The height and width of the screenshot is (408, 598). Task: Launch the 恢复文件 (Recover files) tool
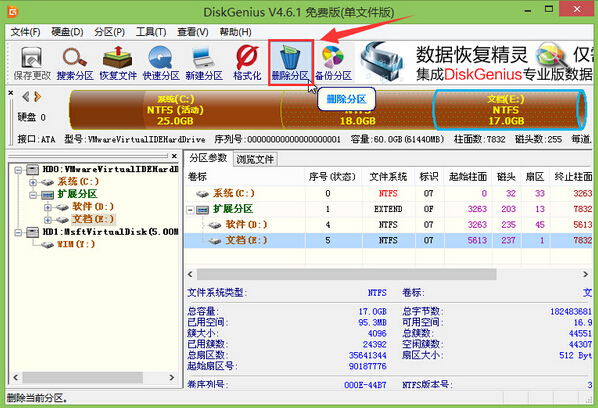coord(118,63)
